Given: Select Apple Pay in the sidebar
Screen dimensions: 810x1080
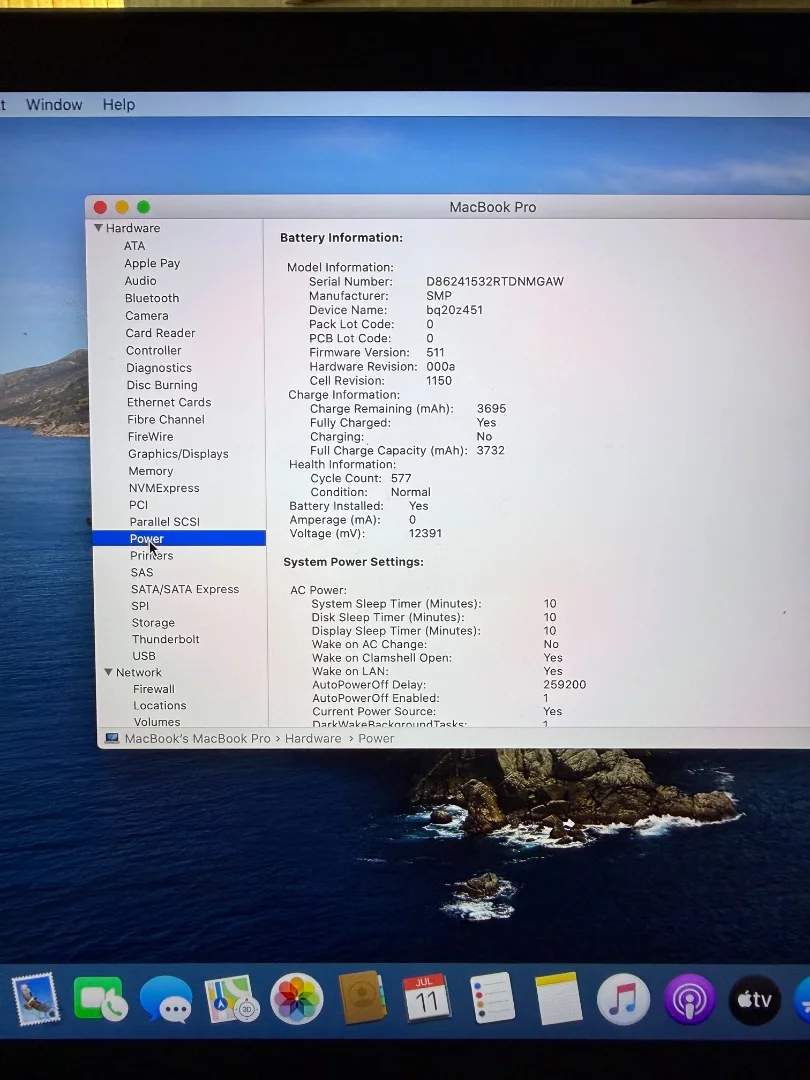Looking at the screenshot, I should tap(152, 263).
